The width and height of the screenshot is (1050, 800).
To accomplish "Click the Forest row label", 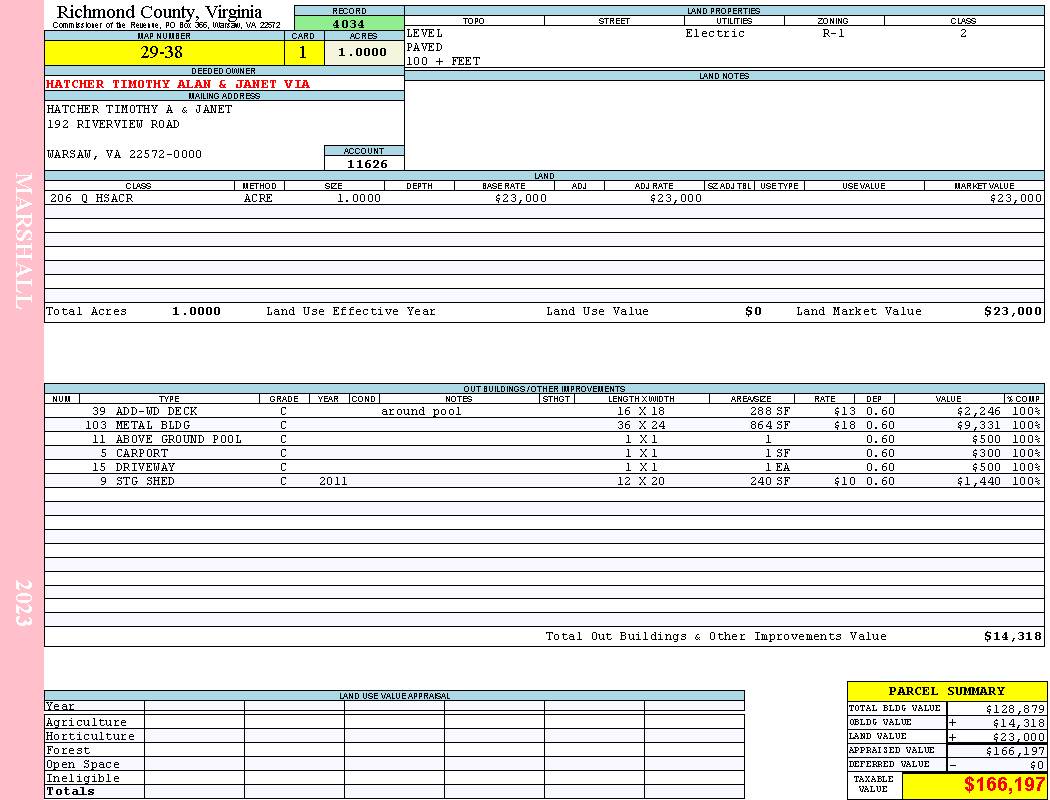I will (68, 750).
